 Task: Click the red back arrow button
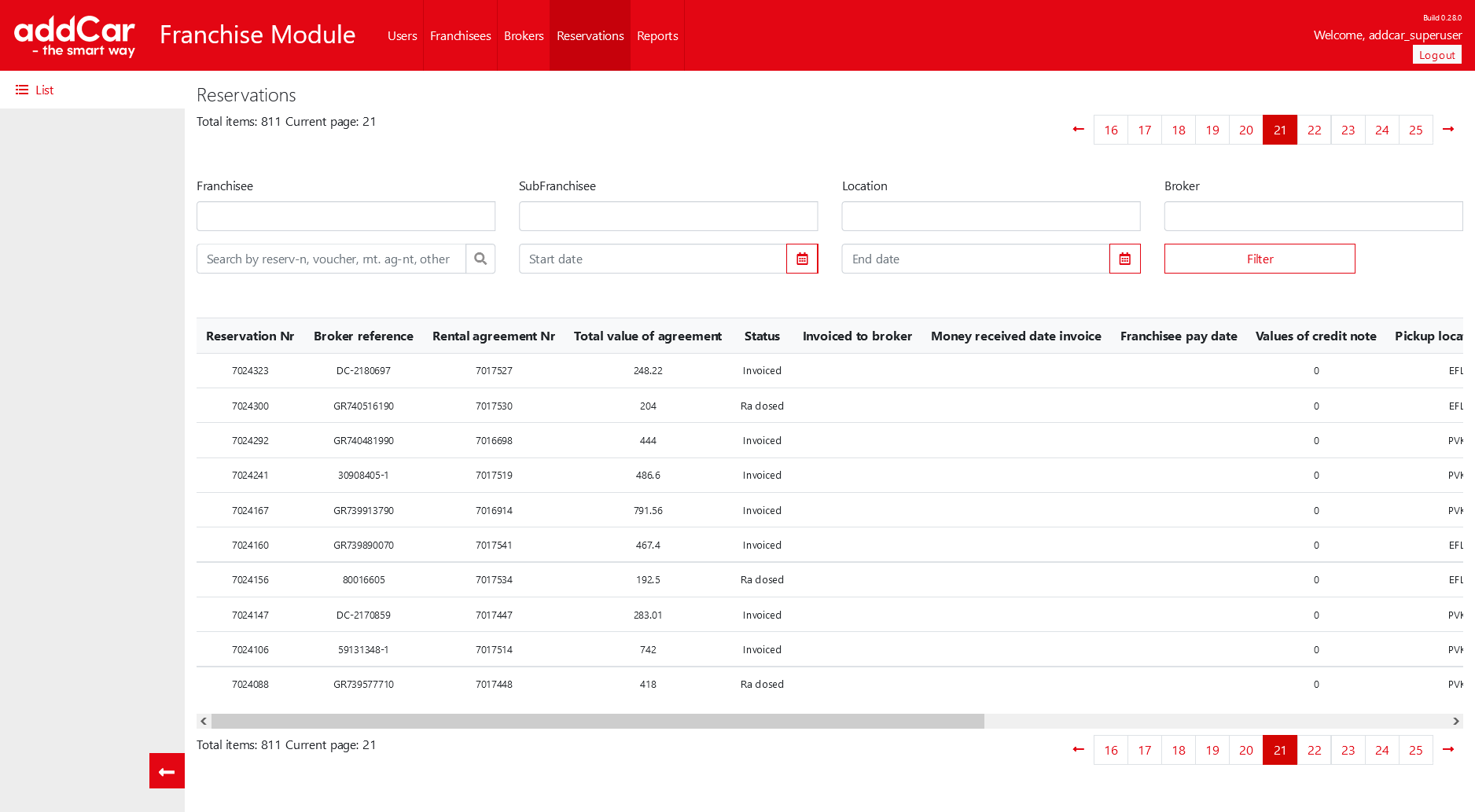(167, 771)
